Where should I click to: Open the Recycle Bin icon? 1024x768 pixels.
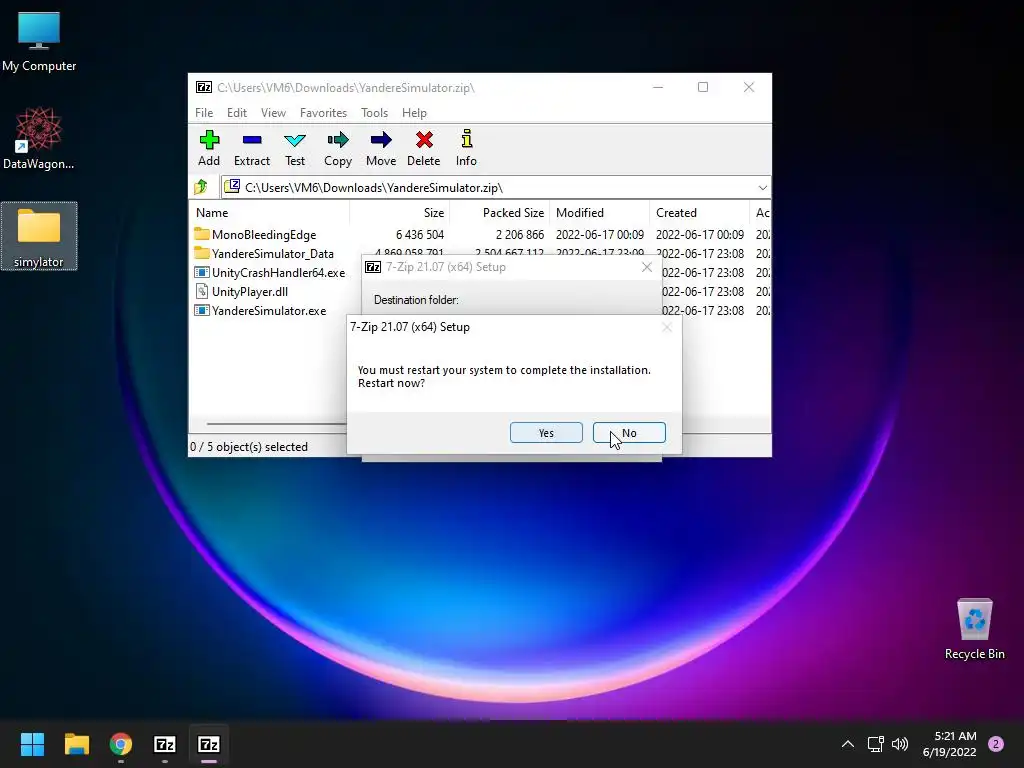(x=974, y=628)
